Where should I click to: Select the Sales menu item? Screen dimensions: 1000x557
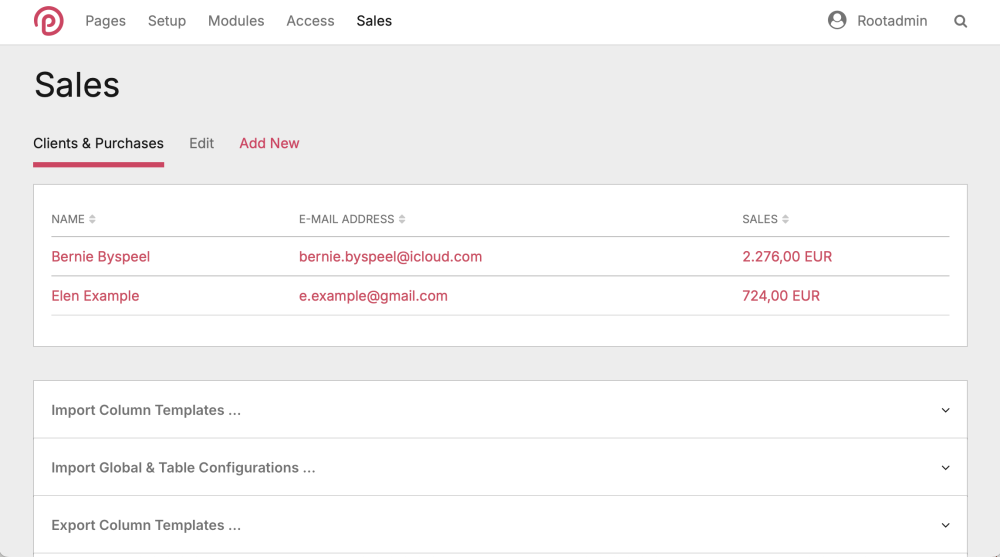point(374,21)
